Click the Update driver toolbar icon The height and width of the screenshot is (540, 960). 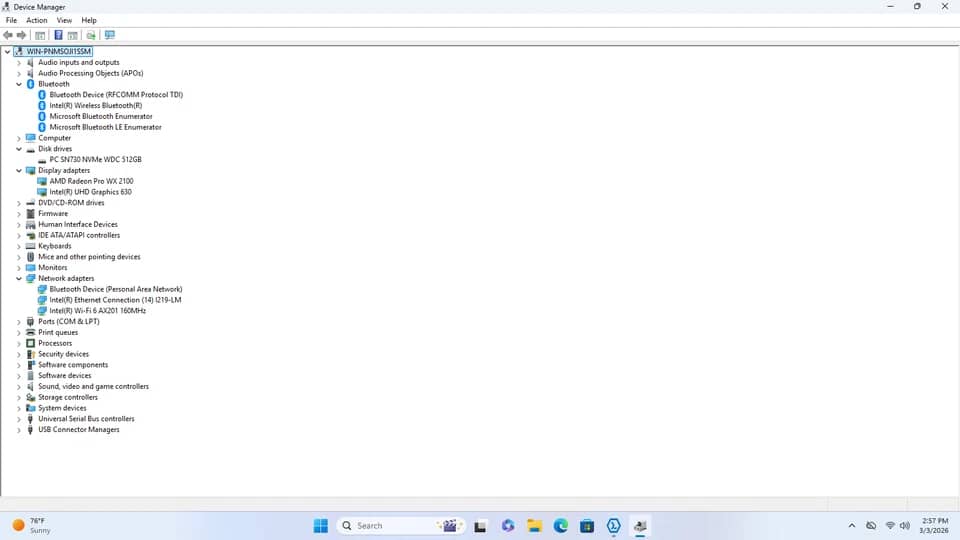tap(91, 35)
